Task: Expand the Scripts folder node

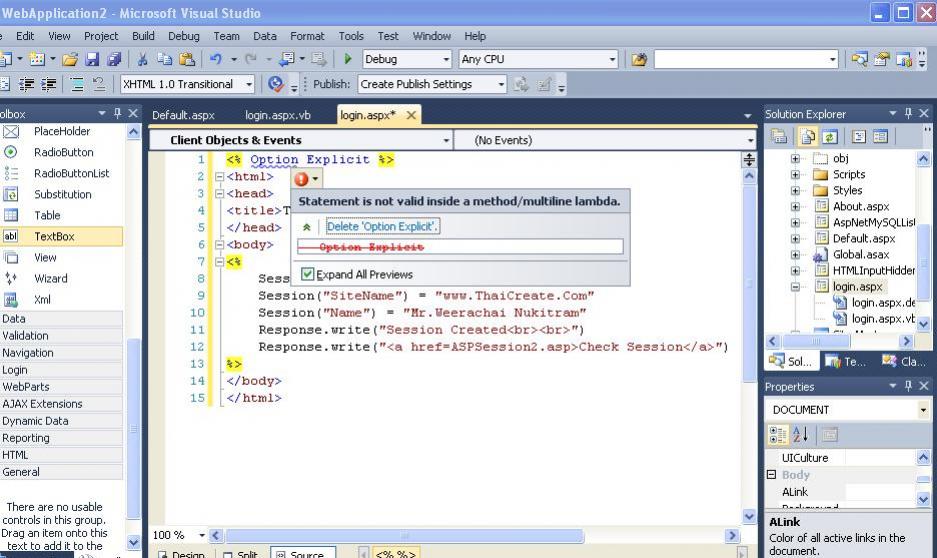Action: click(x=795, y=174)
